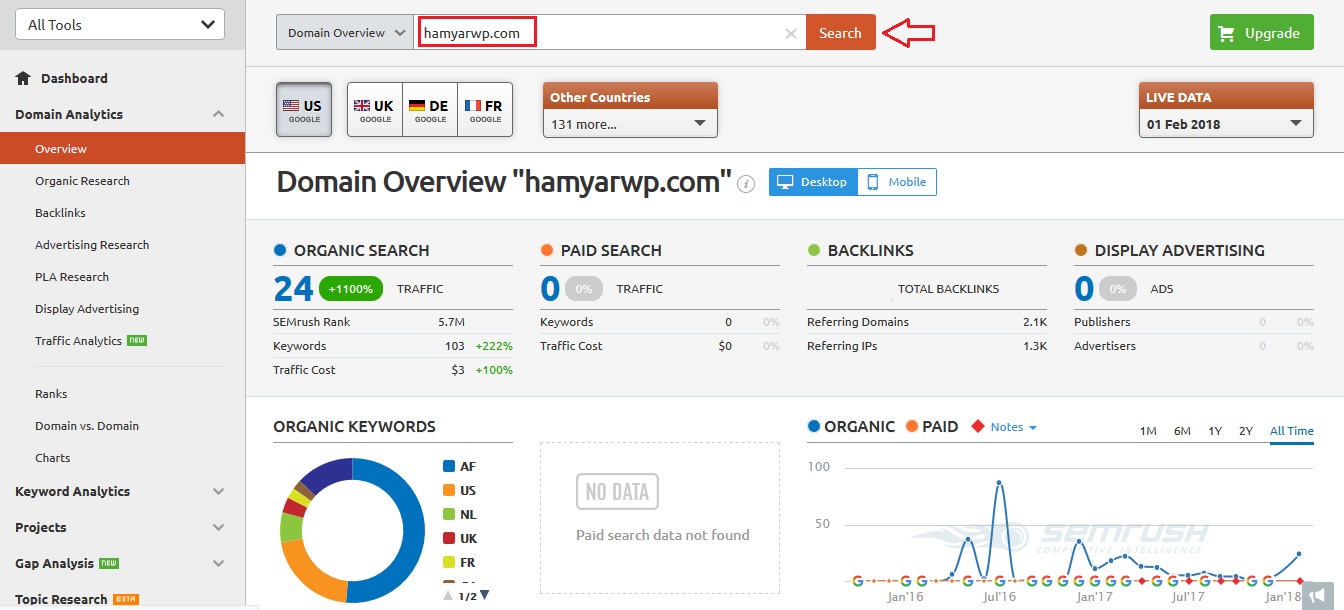Open Ranks in sidebar

pyautogui.click(x=51, y=394)
